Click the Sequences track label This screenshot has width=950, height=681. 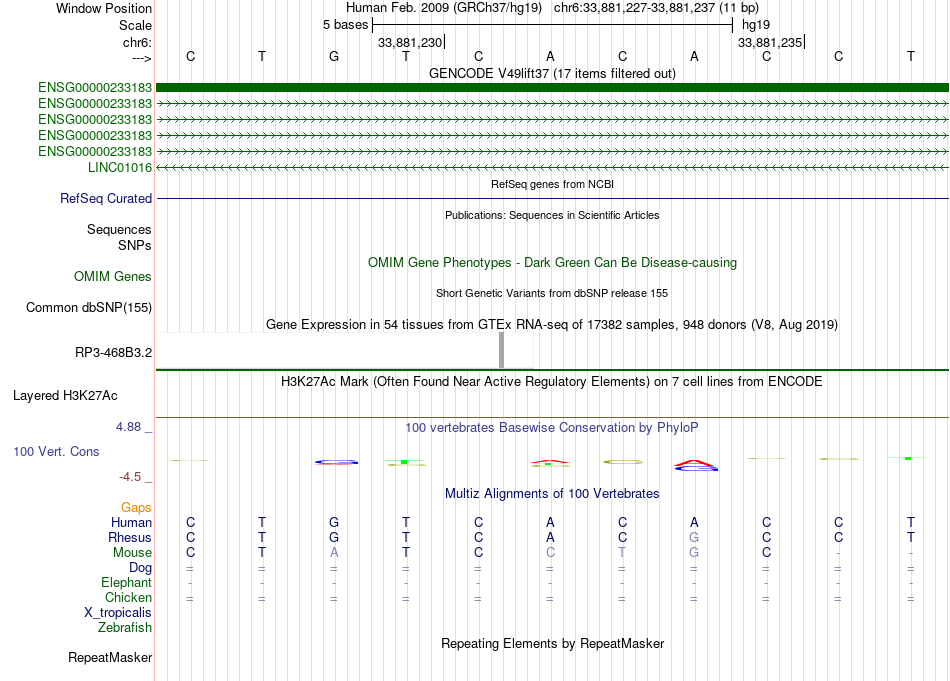tap(119, 229)
